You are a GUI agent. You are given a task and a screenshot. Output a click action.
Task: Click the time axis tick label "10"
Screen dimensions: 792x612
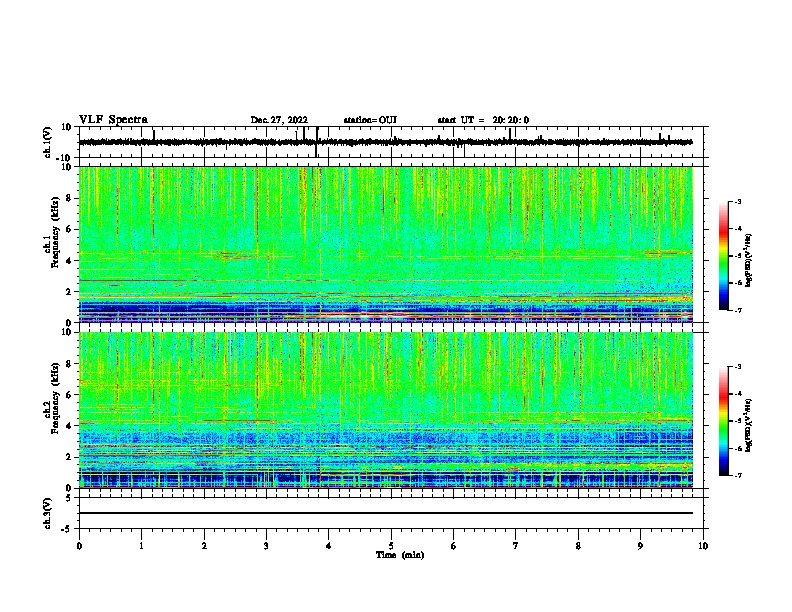(x=703, y=546)
